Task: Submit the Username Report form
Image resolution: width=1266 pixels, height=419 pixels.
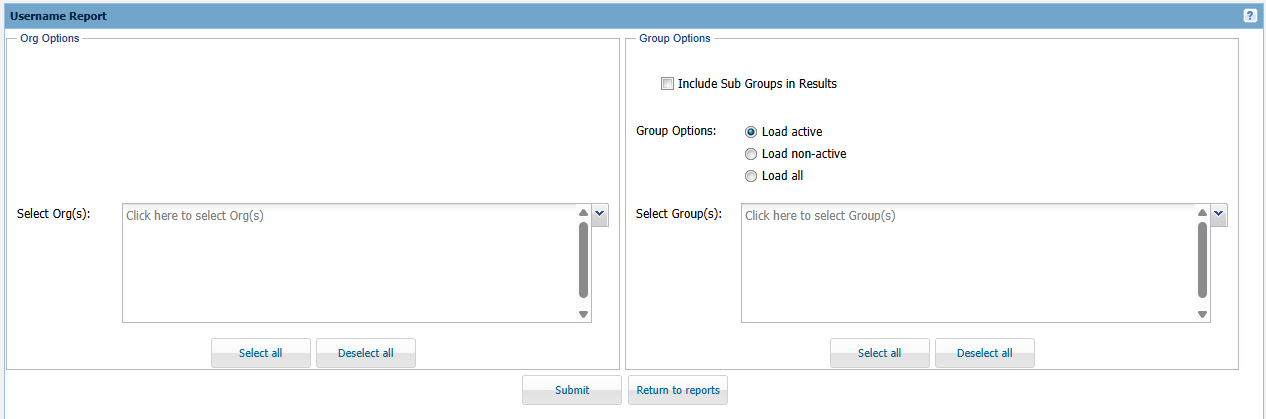Action: pos(572,390)
